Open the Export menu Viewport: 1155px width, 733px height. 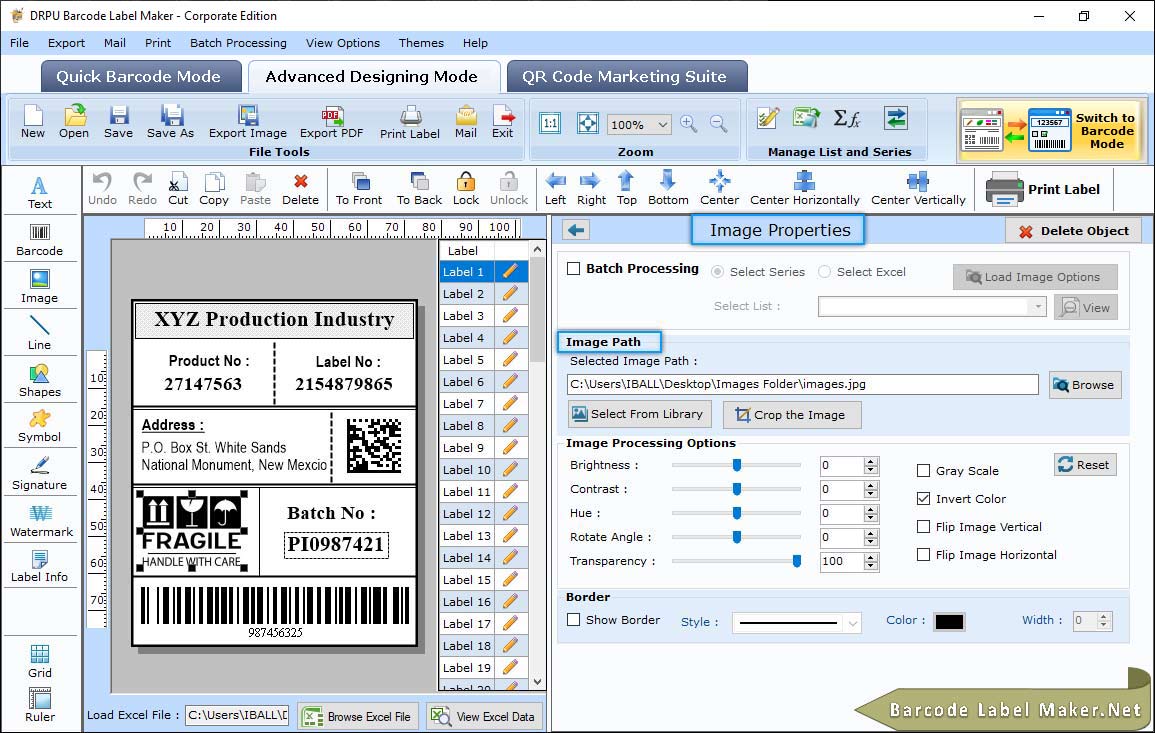tap(66, 43)
